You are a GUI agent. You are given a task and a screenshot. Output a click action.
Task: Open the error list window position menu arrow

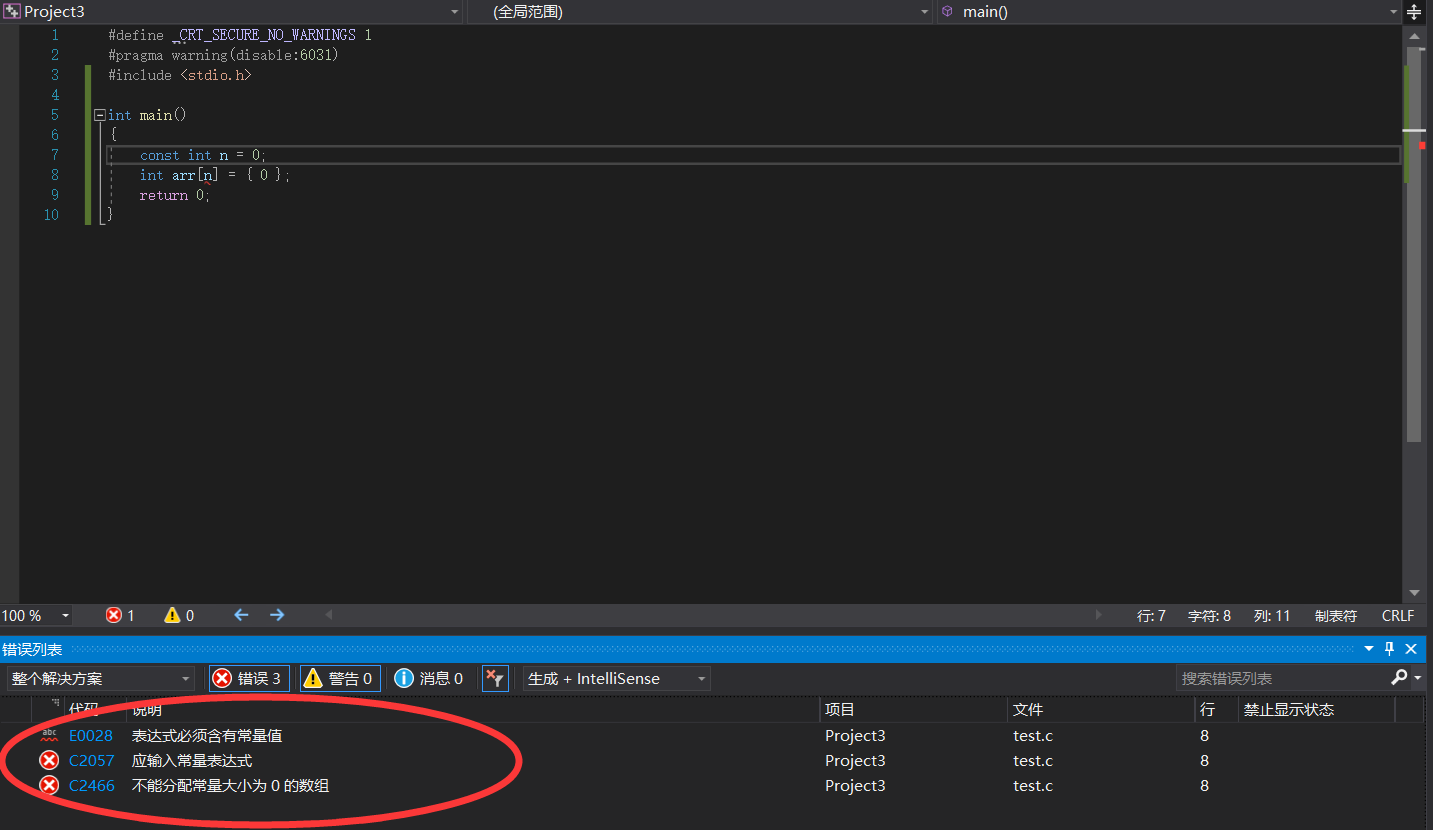tap(1369, 649)
